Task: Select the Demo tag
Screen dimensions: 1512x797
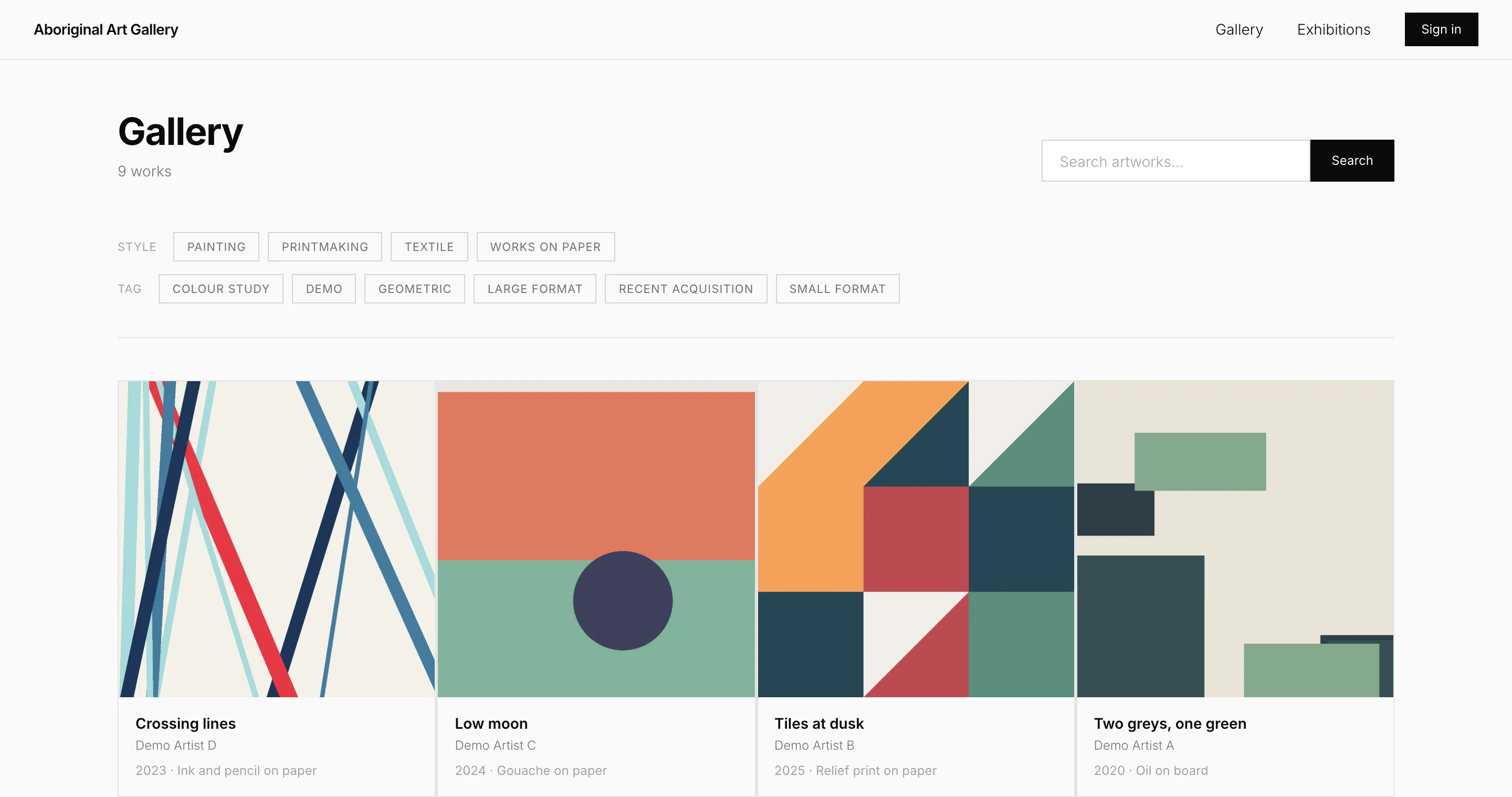Action: (x=323, y=289)
